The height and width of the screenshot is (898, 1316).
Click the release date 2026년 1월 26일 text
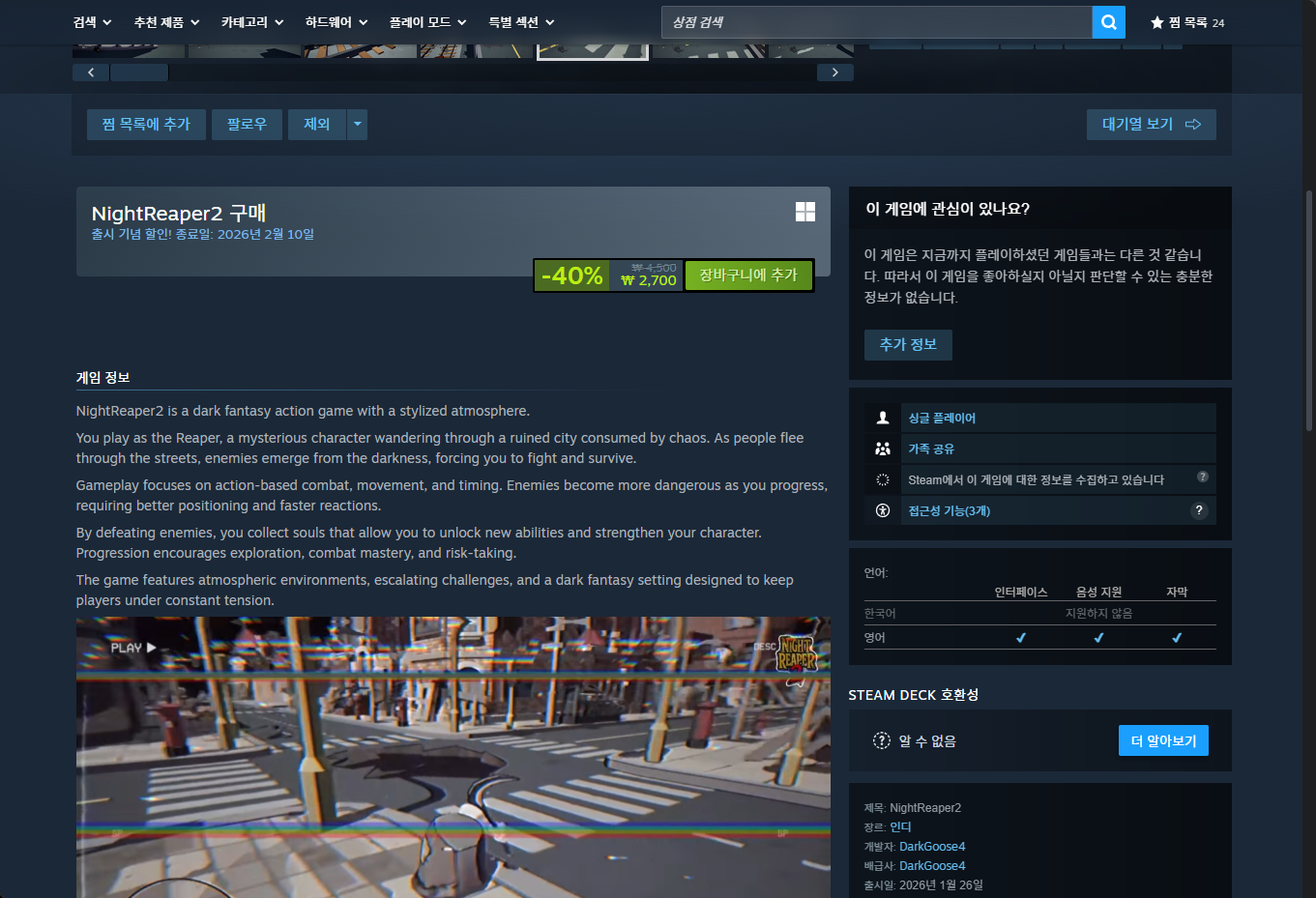[941, 885]
